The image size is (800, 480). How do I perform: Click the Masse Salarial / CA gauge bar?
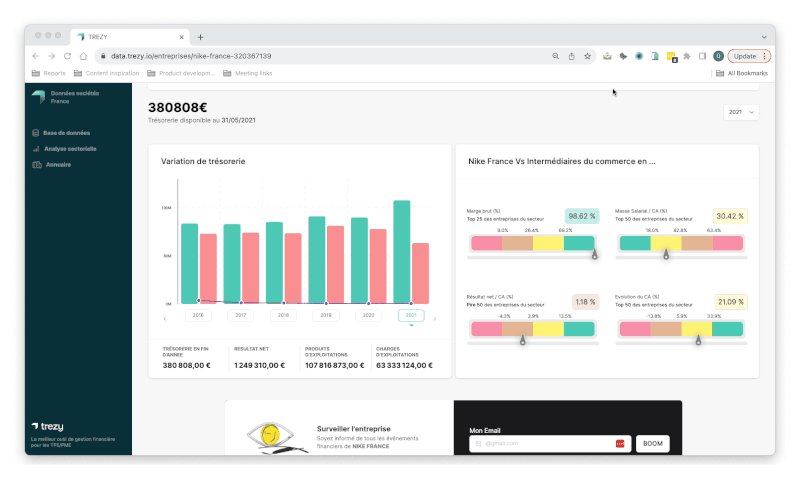(x=681, y=243)
